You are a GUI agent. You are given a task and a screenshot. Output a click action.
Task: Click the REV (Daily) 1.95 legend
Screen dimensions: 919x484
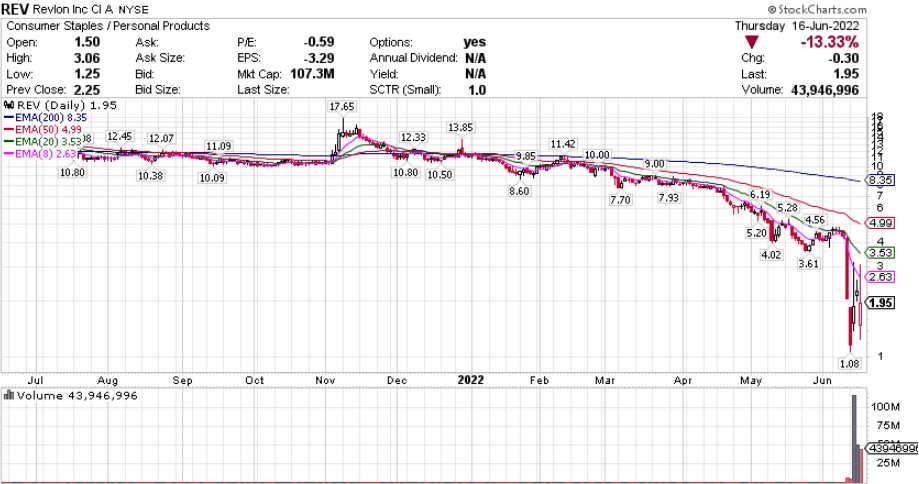point(67,105)
